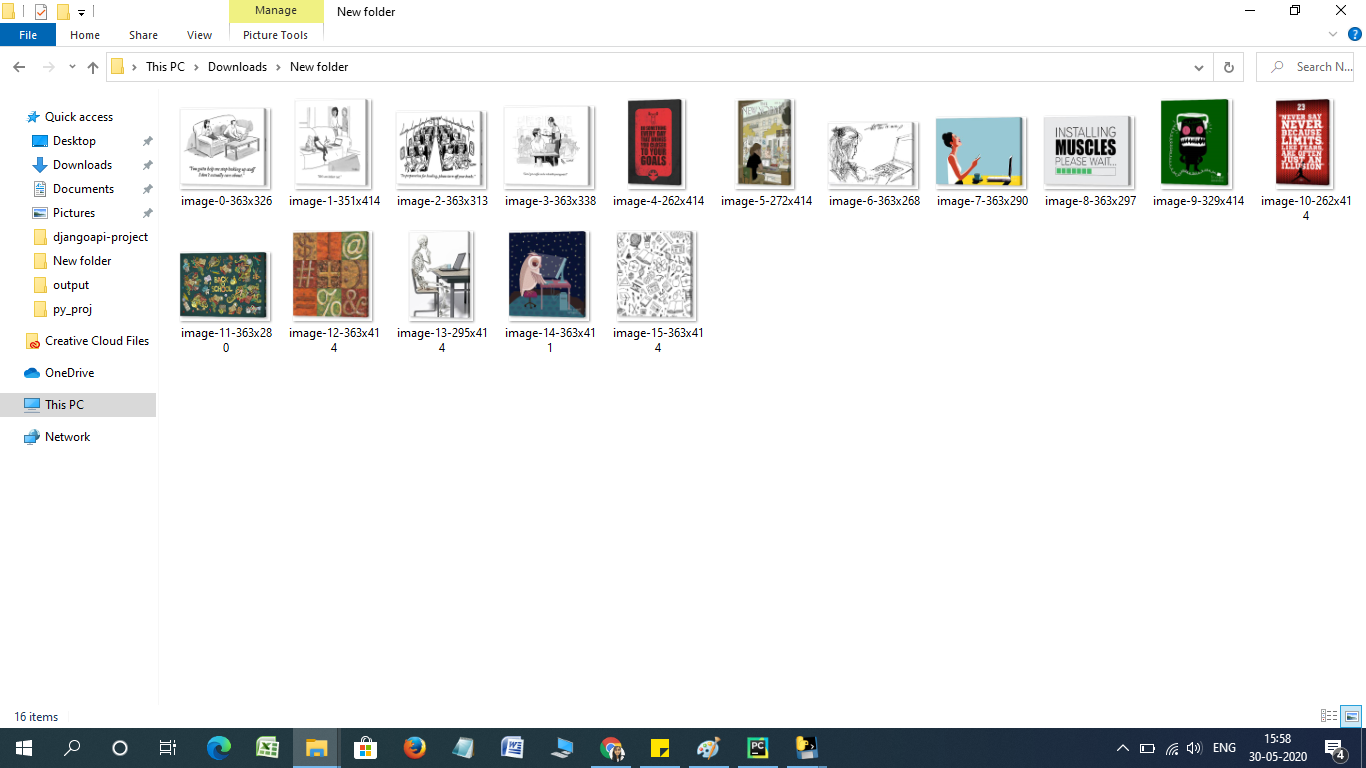Click the Search New folder box
Image resolution: width=1366 pixels, height=768 pixels.
(x=1308, y=67)
